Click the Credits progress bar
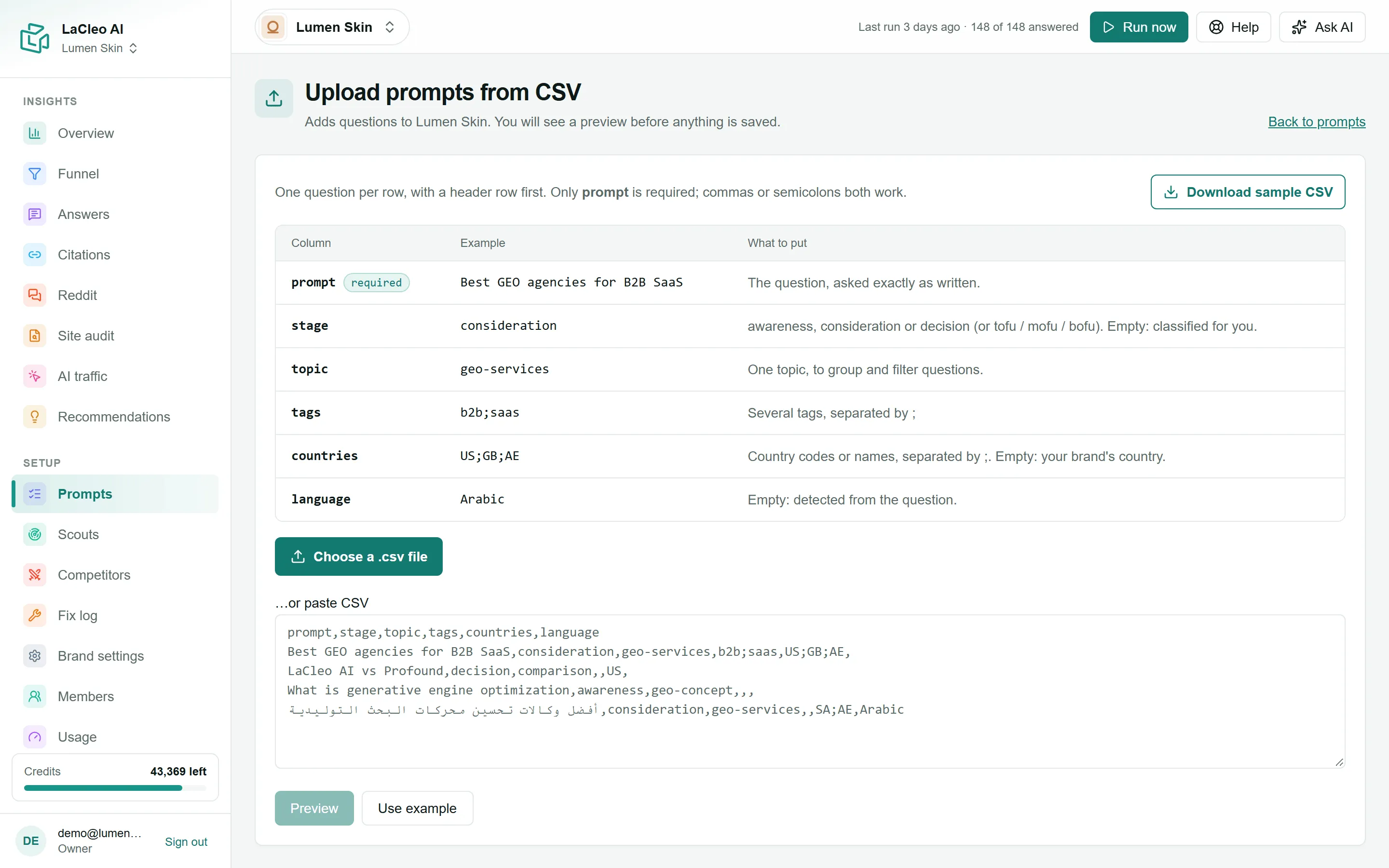Image resolution: width=1389 pixels, height=868 pixels. tap(115, 788)
